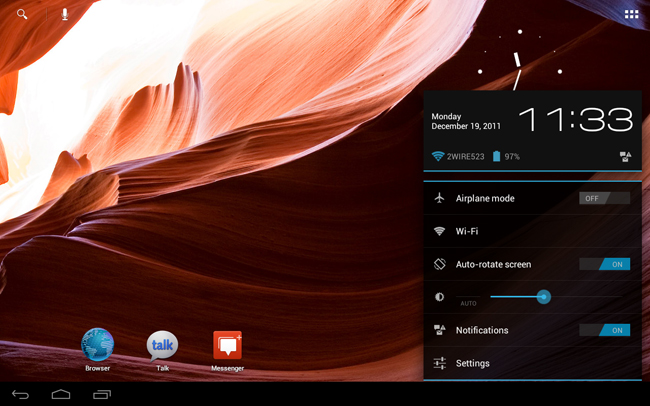
Task: Turn off Auto-rotate screen switch
Action: pyautogui.click(x=604, y=264)
